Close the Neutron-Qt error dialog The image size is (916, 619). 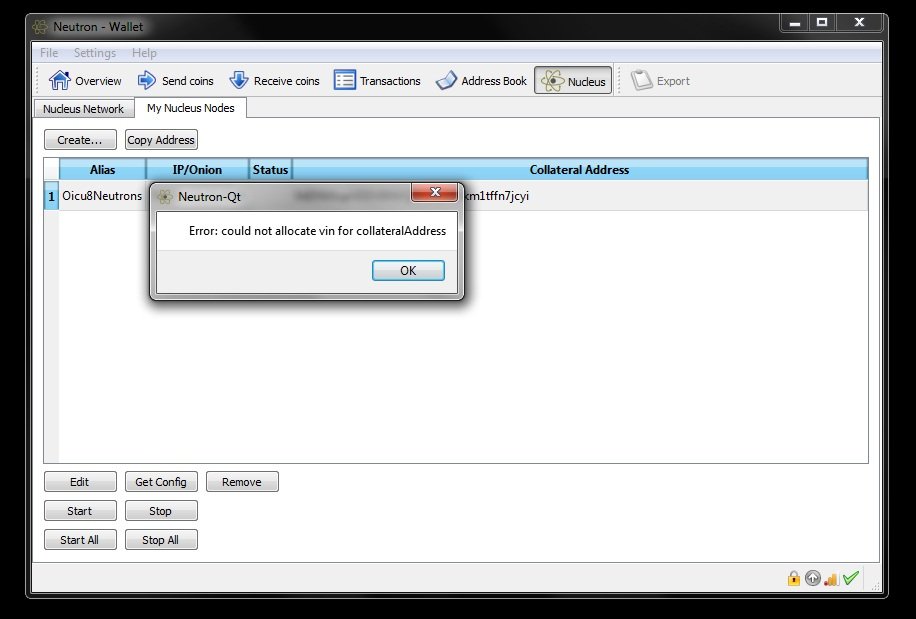point(435,192)
